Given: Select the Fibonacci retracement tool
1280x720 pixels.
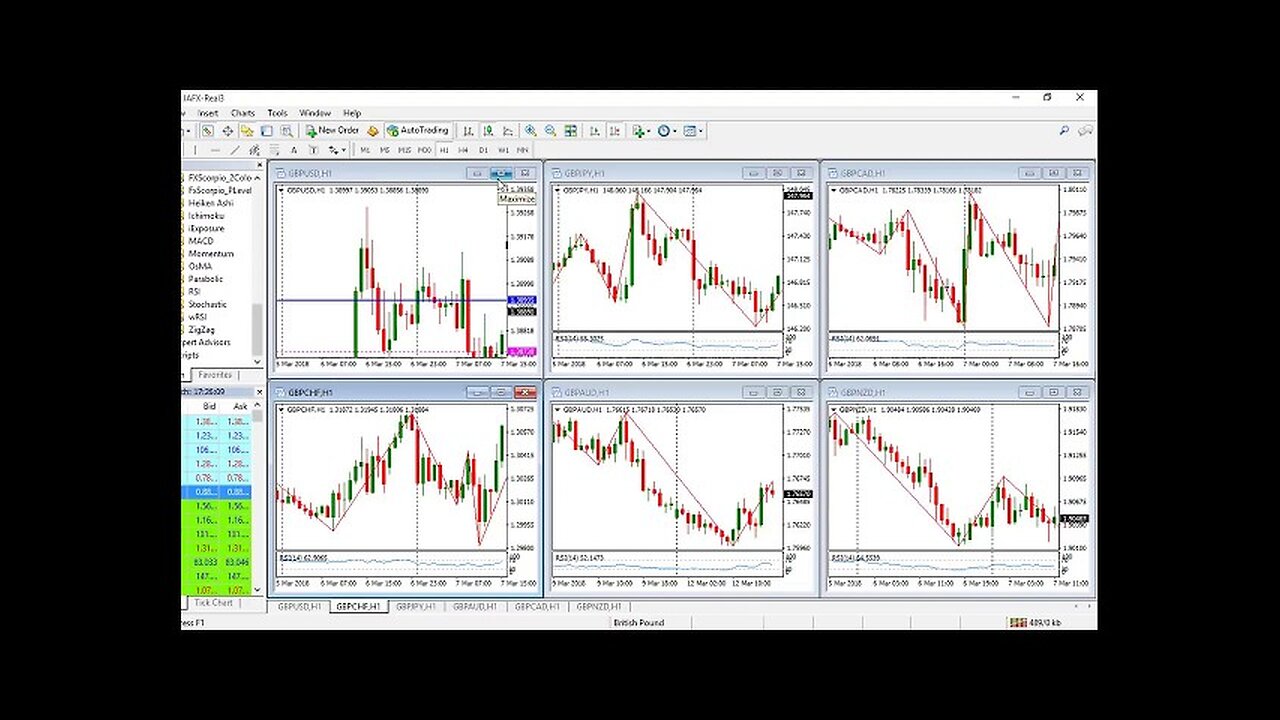Looking at the screenshot, I should click(x=274, y=150).
